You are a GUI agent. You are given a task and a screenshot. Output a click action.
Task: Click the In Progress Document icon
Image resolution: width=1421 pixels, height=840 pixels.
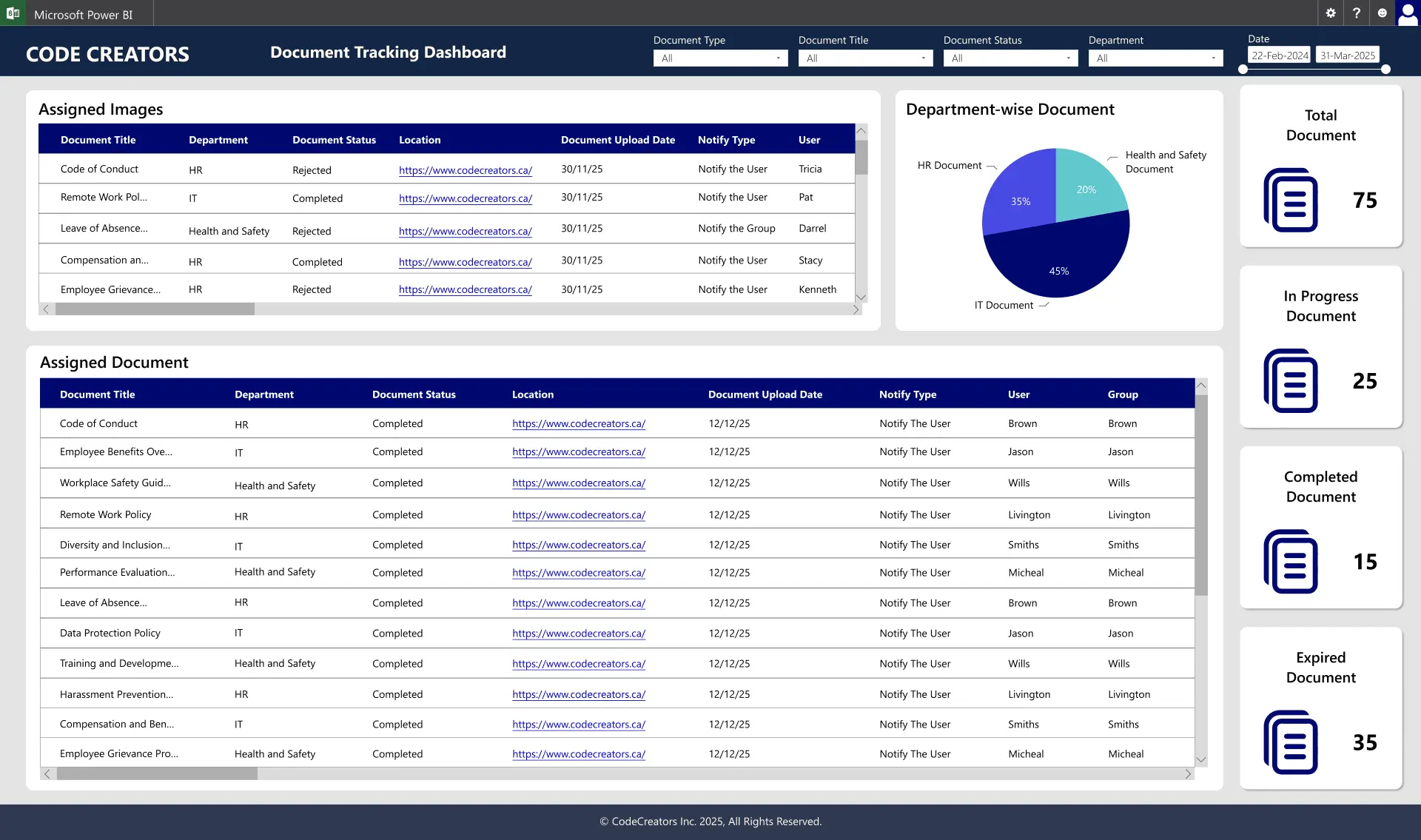[x=1291, y=381]
